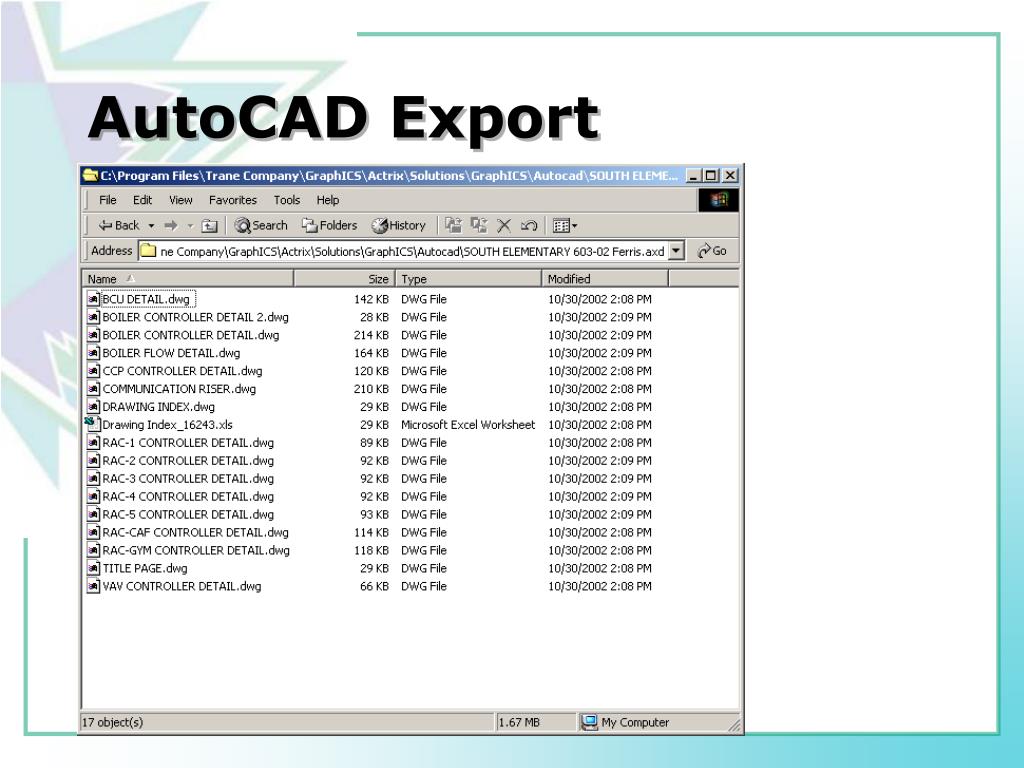Click the Go button

(712, 251)
